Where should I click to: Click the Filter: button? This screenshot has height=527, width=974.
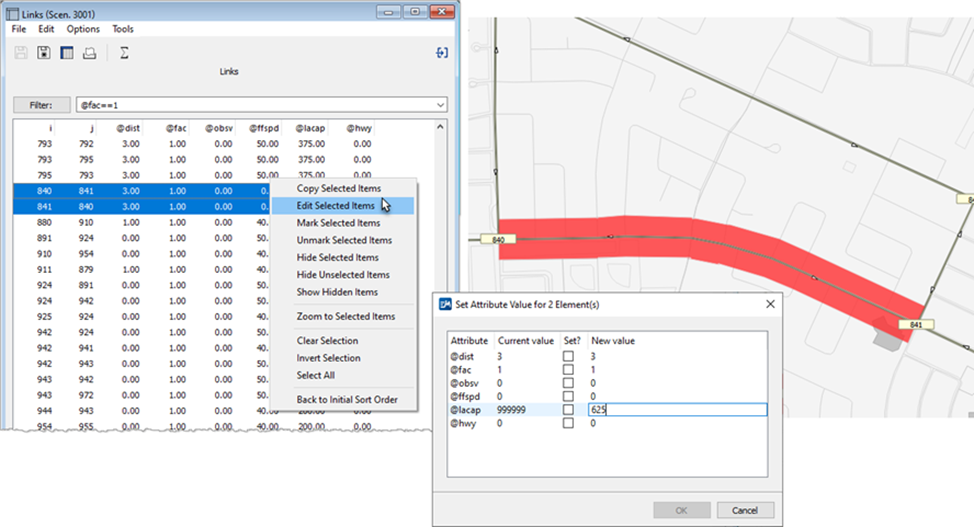42,105
